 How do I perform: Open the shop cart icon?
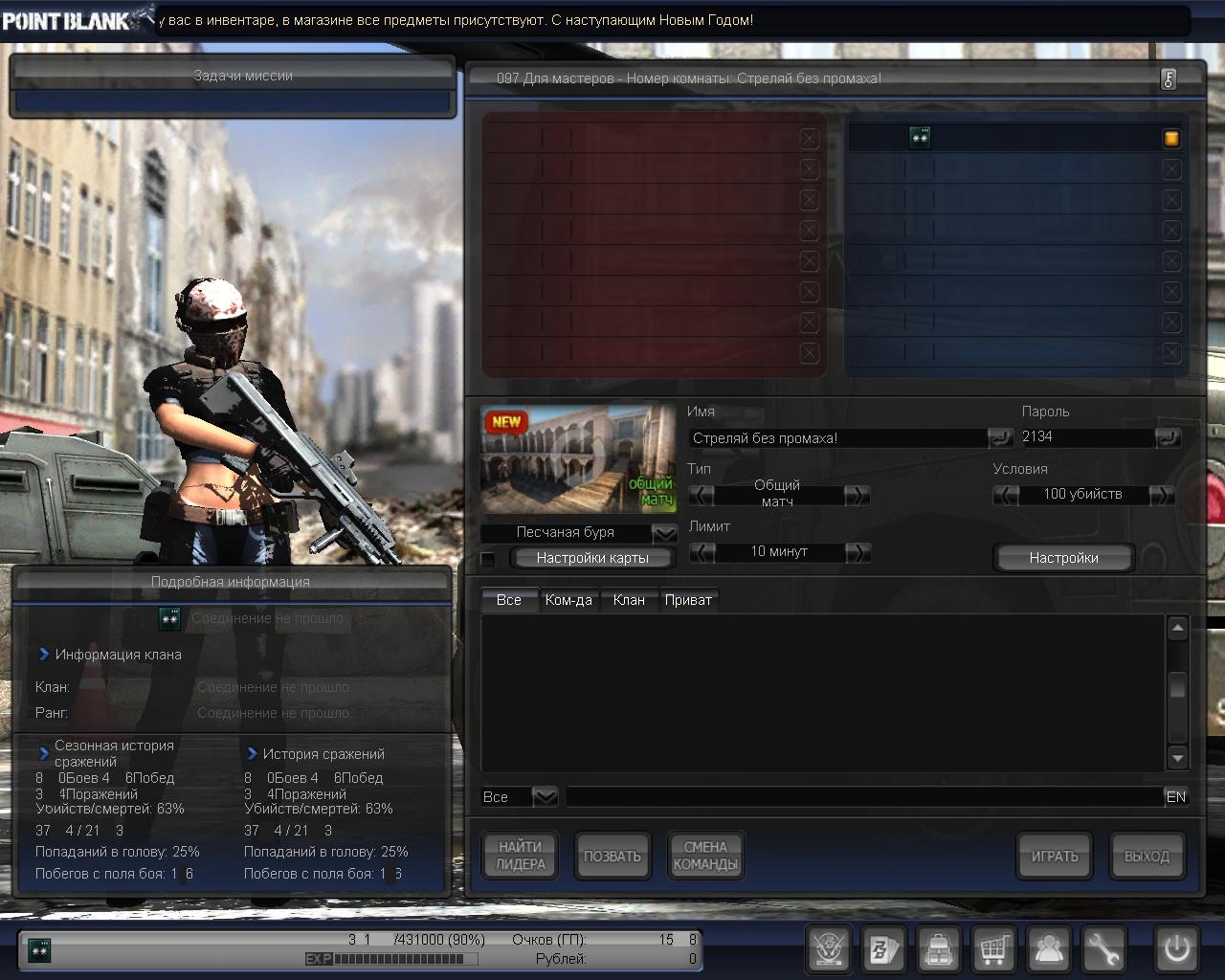993,949
